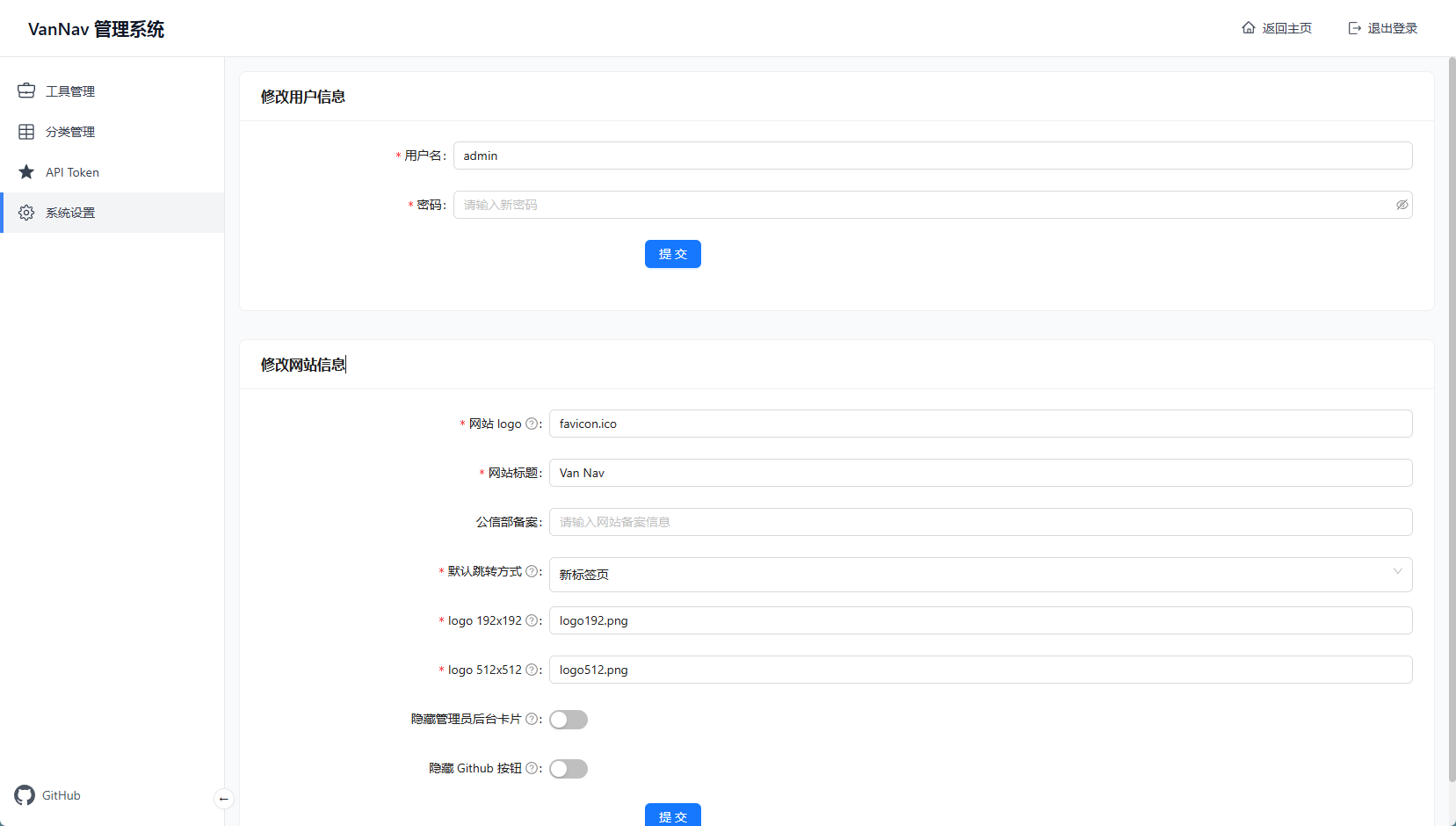Click the VanNav 管理系统 title

coord(96,29)
